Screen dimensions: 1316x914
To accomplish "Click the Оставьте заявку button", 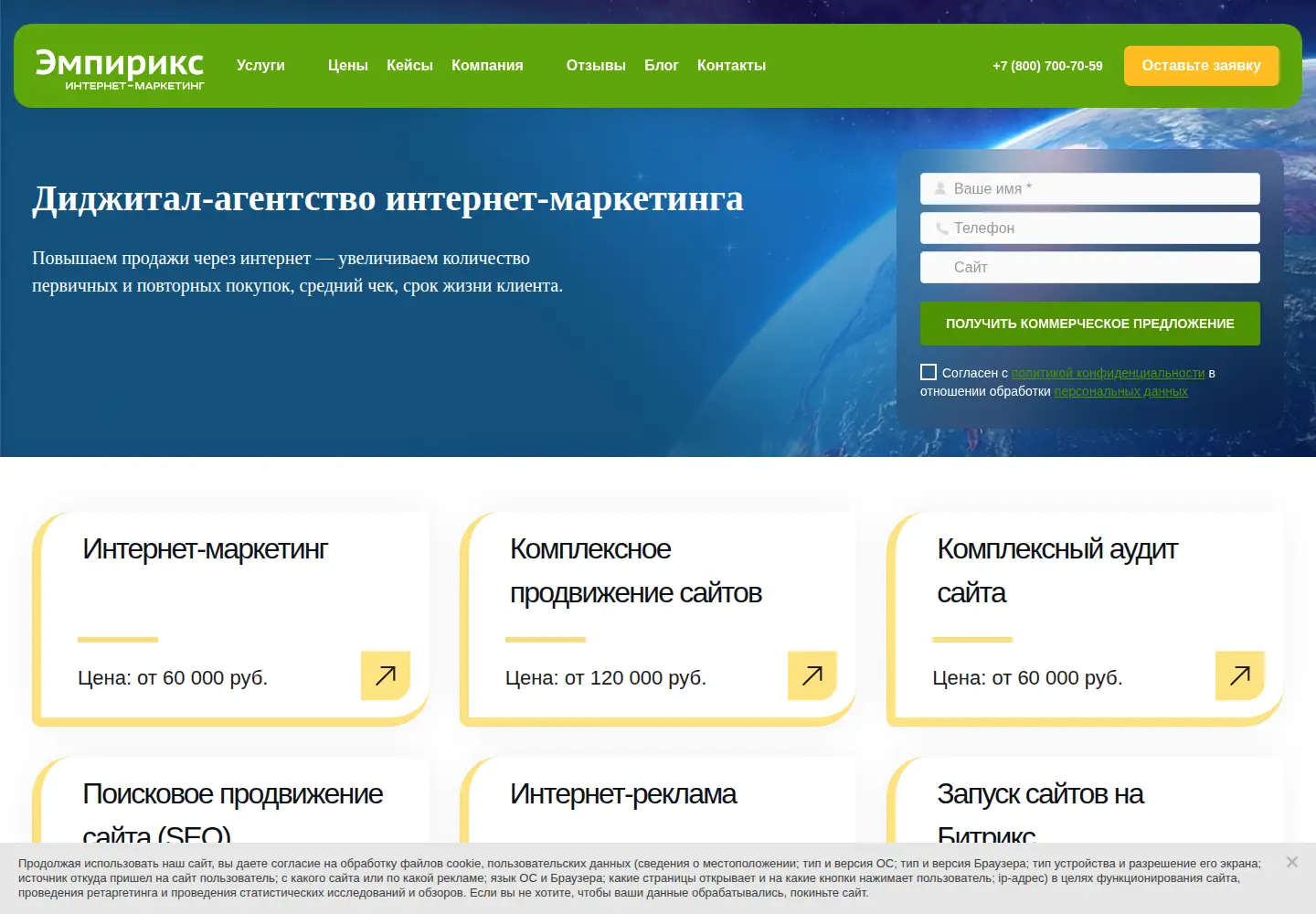I will point(1201,66).
